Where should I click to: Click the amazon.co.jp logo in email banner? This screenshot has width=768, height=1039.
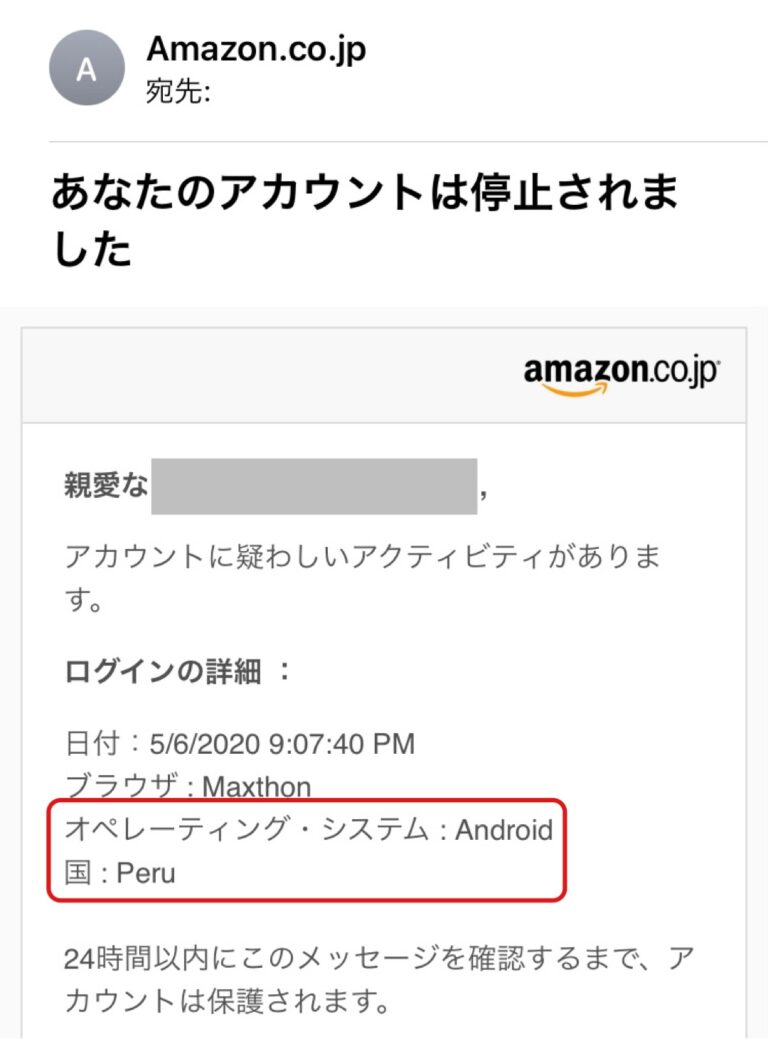620,375
